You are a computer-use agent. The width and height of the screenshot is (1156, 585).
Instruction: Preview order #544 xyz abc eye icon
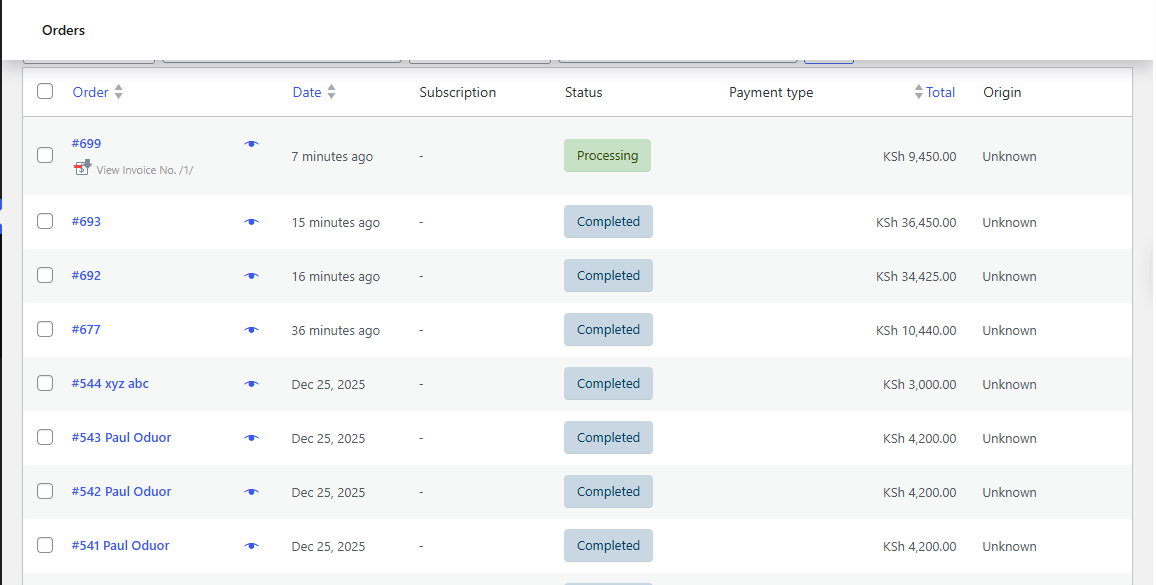[x=251, y=384]
